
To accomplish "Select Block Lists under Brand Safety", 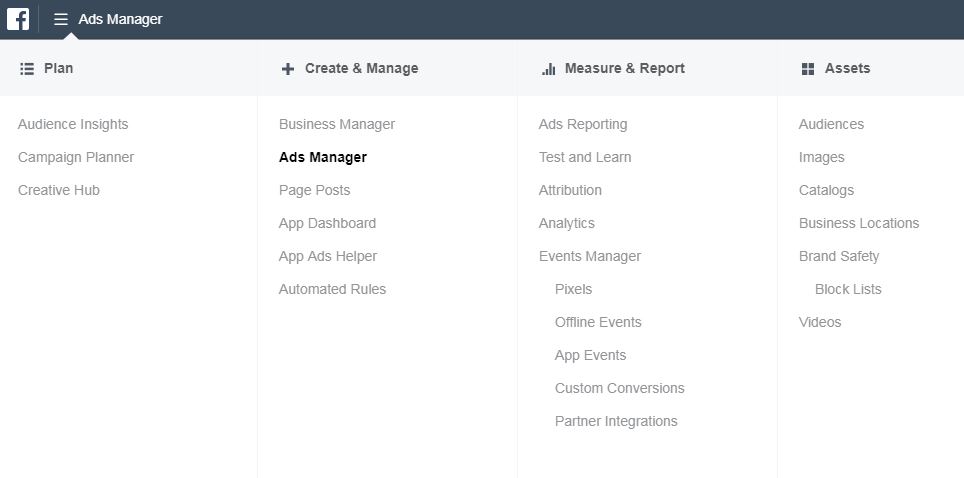I will tap(848, 289).
